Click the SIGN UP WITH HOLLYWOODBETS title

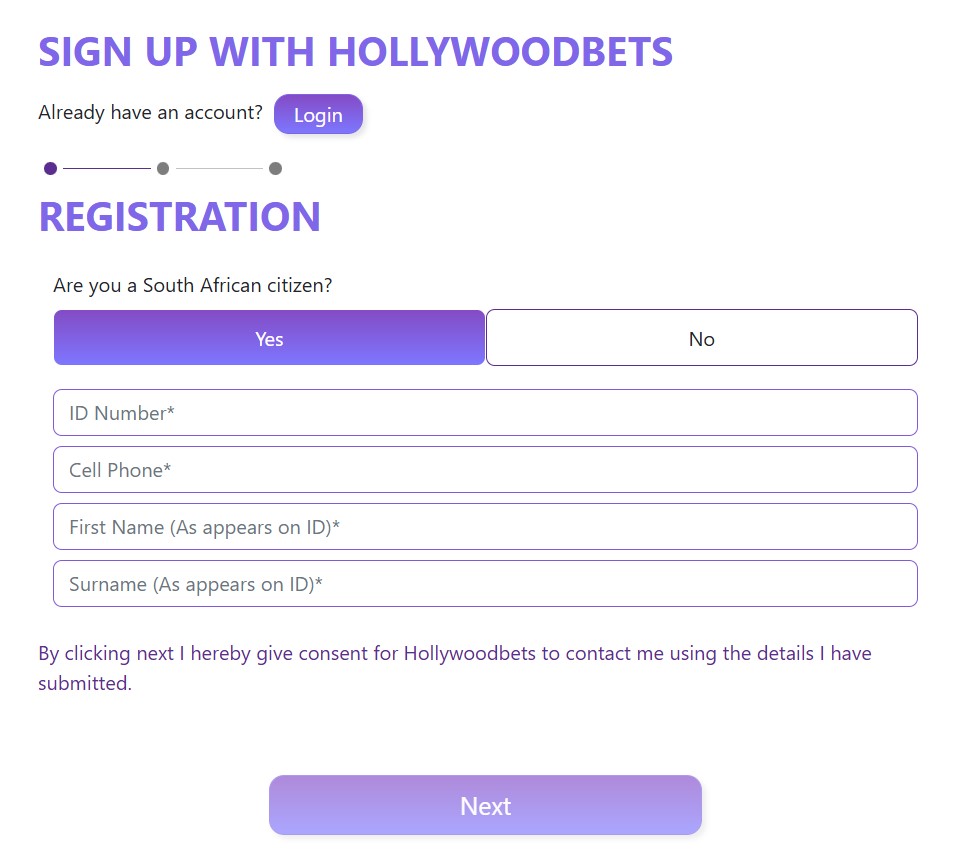tap(355, 52)
